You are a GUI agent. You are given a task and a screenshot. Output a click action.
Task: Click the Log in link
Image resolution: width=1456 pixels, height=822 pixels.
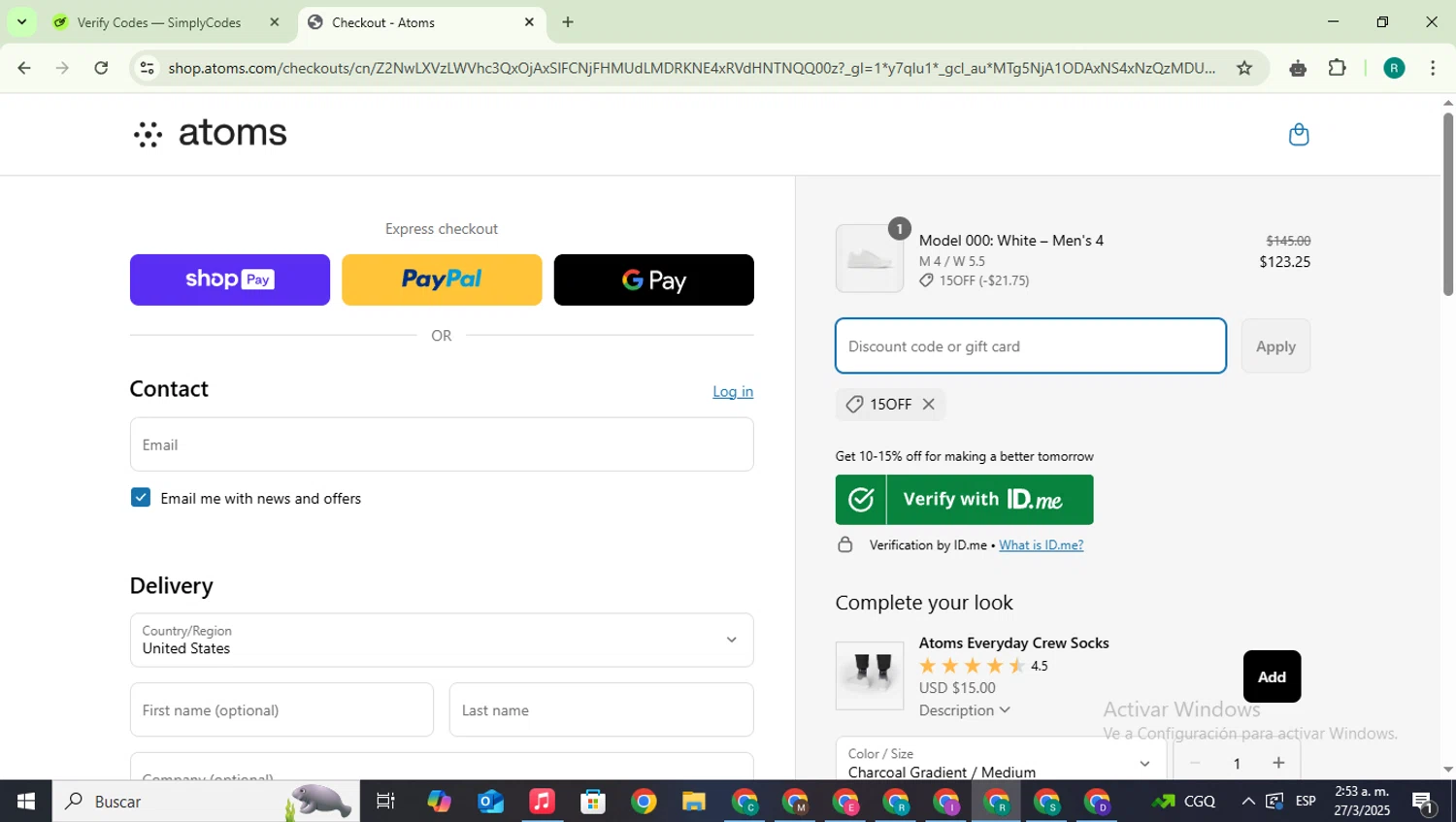coord(733,391)
